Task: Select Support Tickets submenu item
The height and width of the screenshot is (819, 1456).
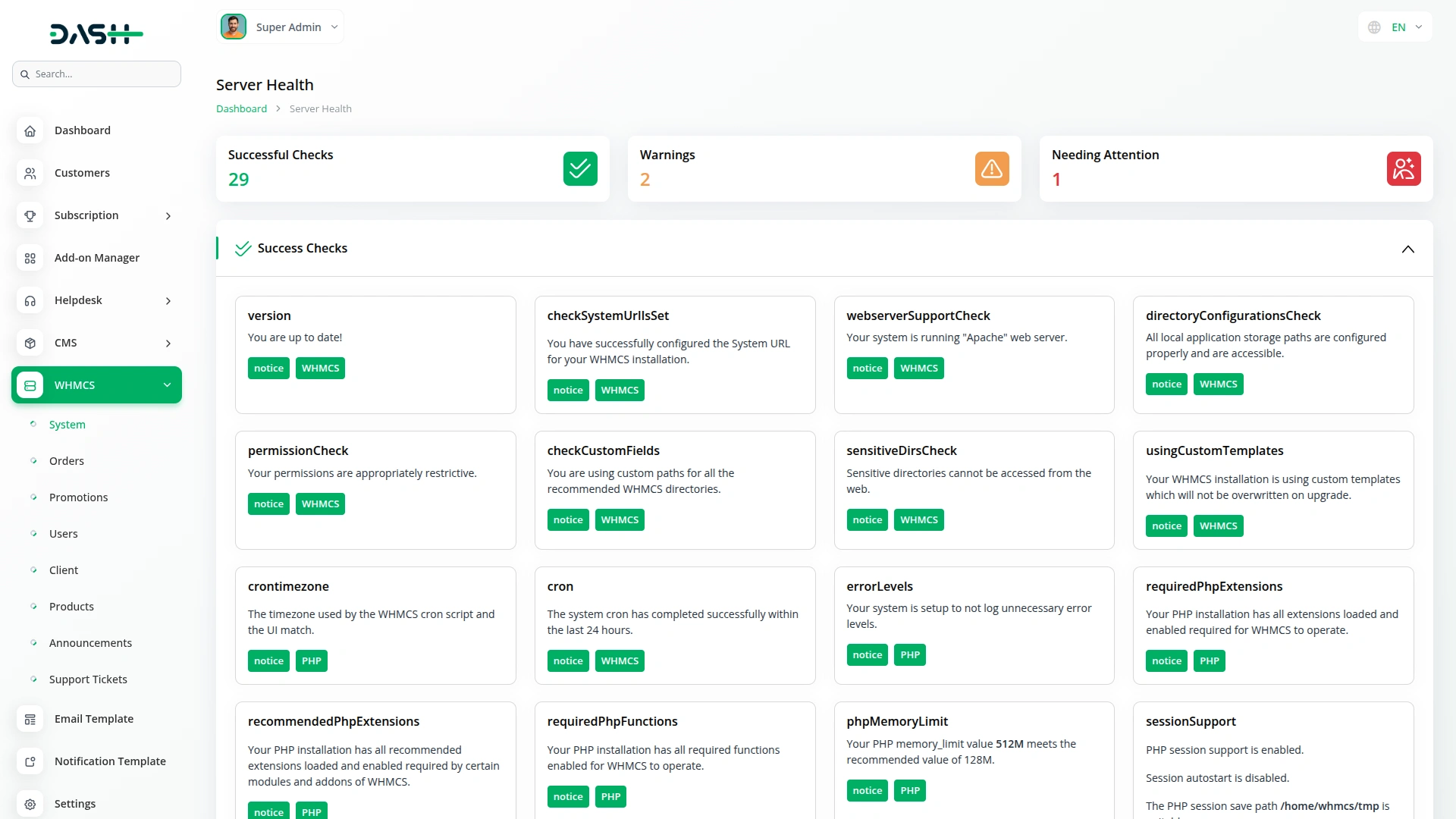Action: pos(88,679)
